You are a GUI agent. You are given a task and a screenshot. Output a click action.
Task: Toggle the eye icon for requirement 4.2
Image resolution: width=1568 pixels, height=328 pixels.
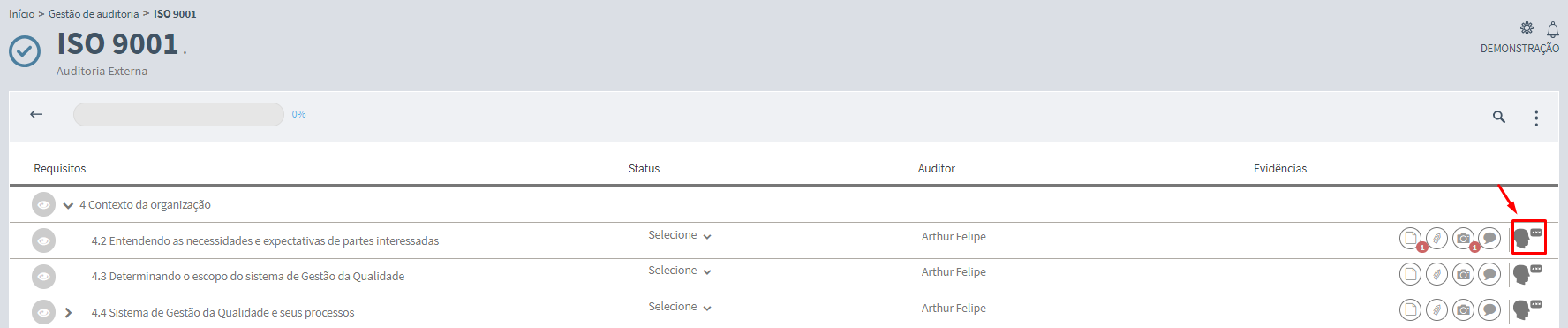coord(43,240)
